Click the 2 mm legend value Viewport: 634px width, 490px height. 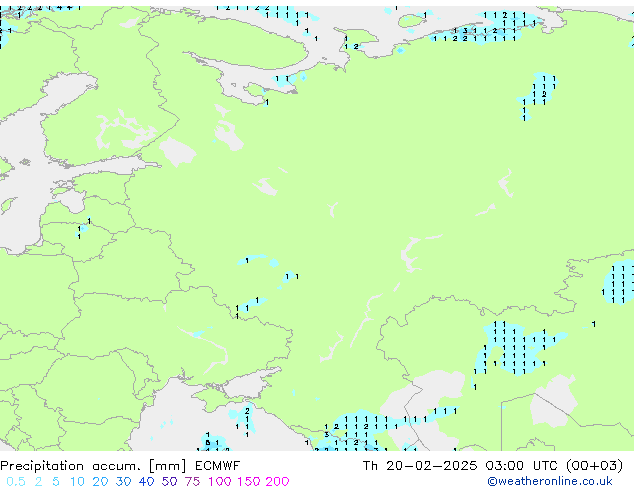tap(38, 482)
